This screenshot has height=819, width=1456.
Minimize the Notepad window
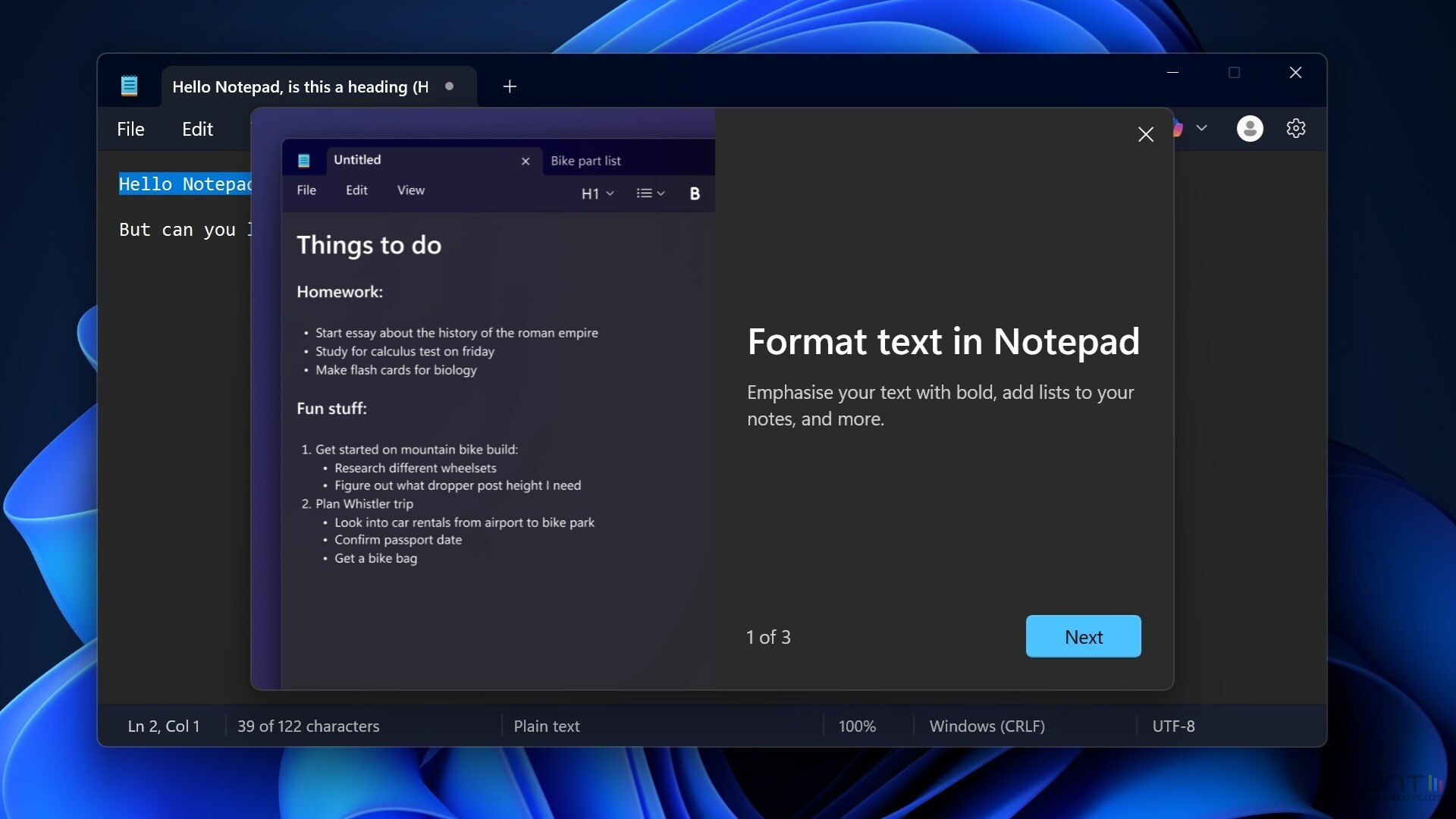click(1172, 72)
